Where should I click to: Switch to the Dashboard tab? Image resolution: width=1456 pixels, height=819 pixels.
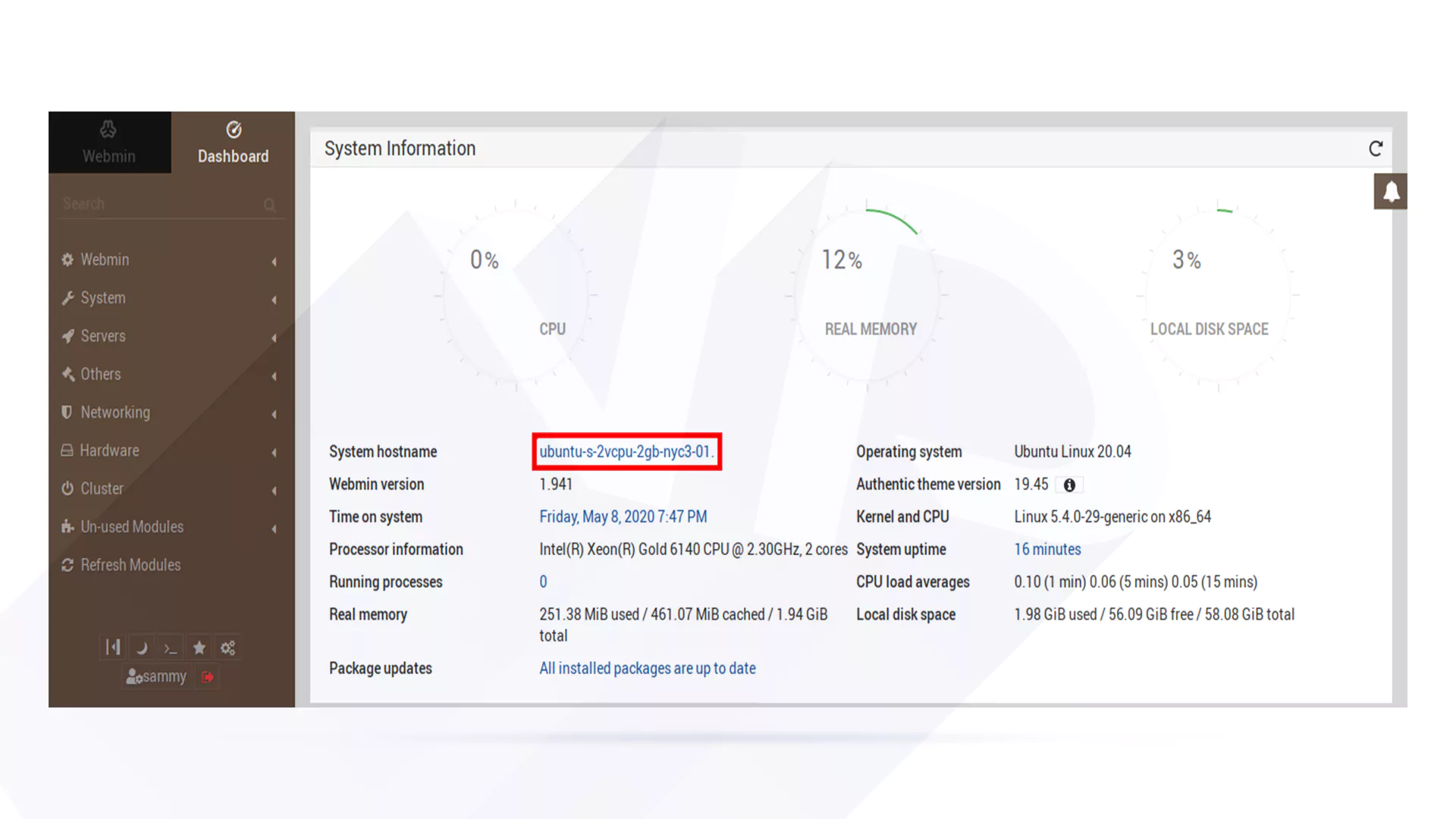(x=233, y=143)
